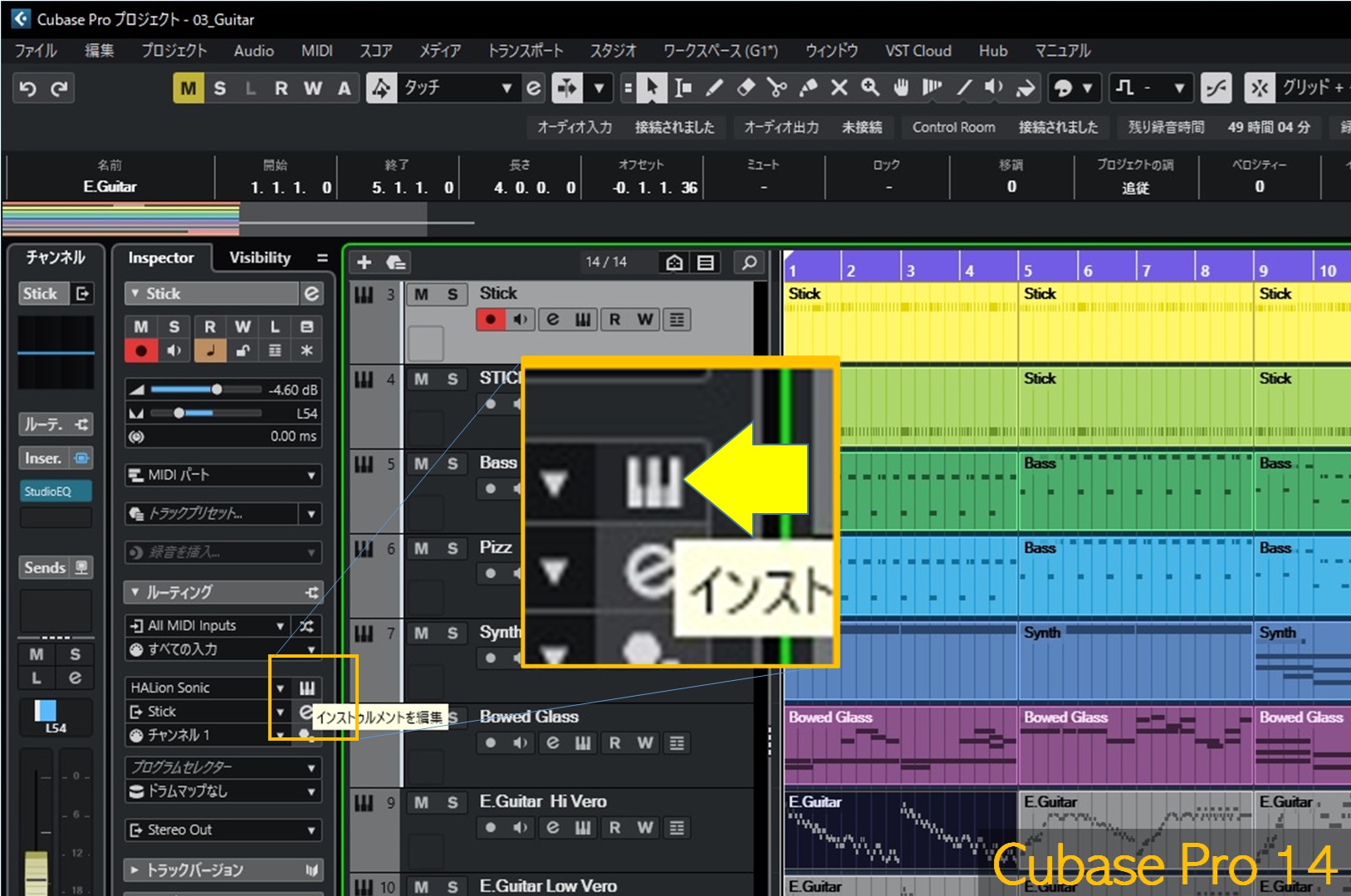The height and width of the screenshot is (896, 1351).
Task: Select the Zoom magnifier tool
Action: (870, 88)
